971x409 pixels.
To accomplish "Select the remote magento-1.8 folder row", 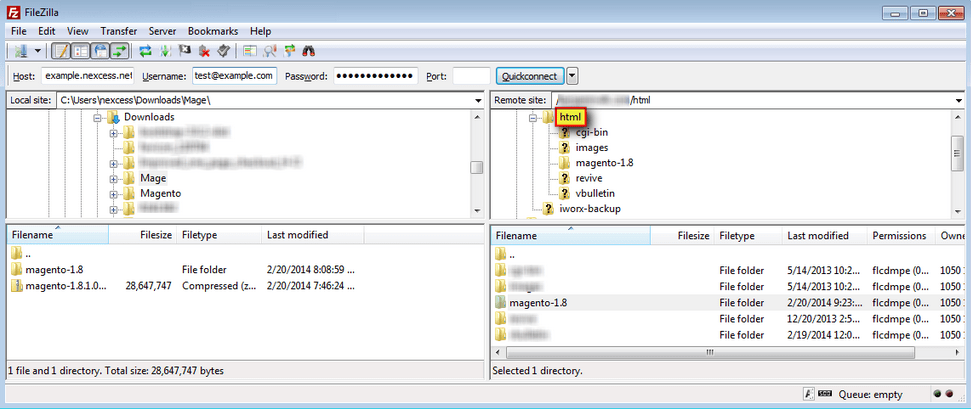I will coord(728,303).
